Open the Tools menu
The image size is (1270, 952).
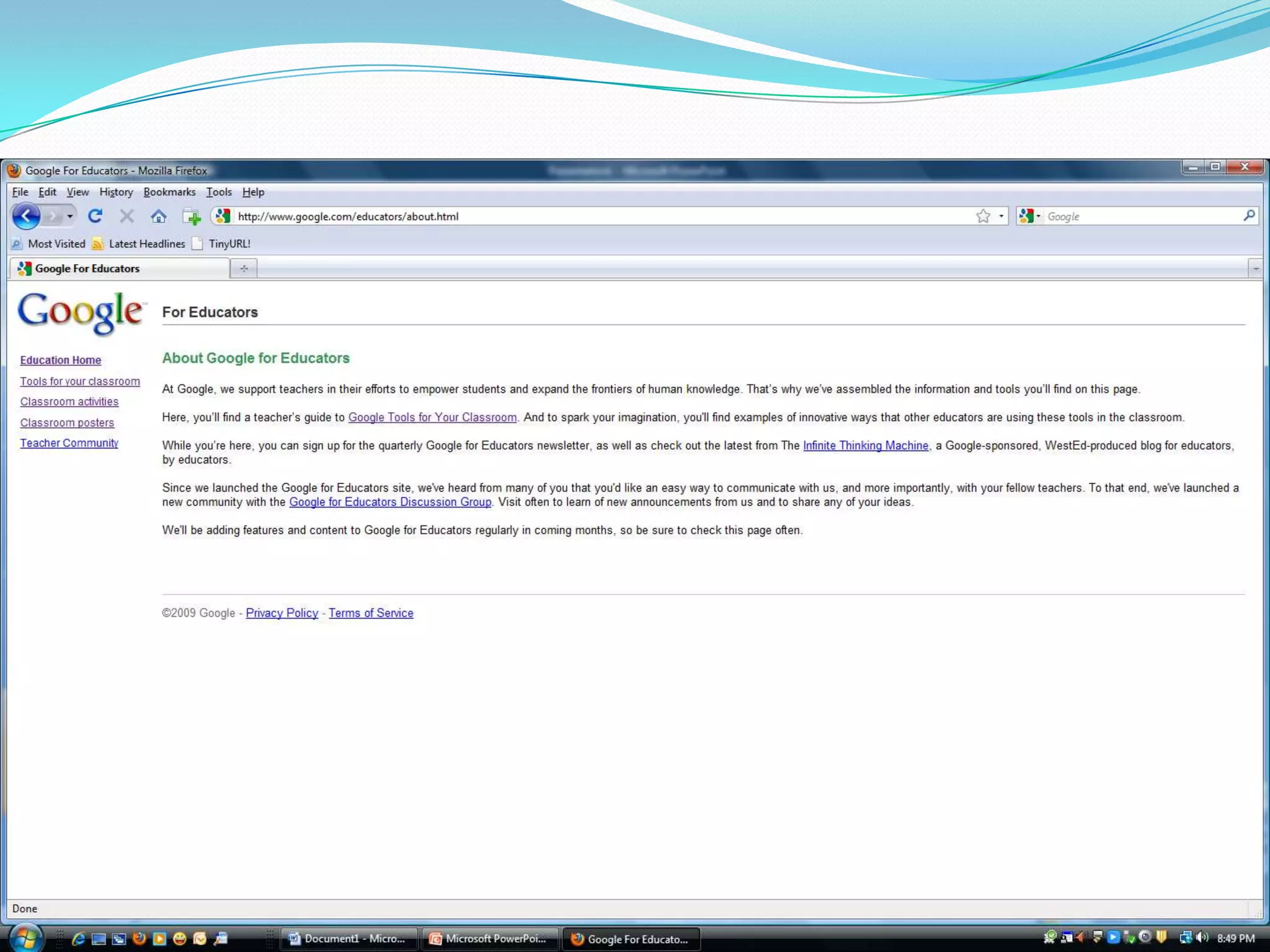219,192
